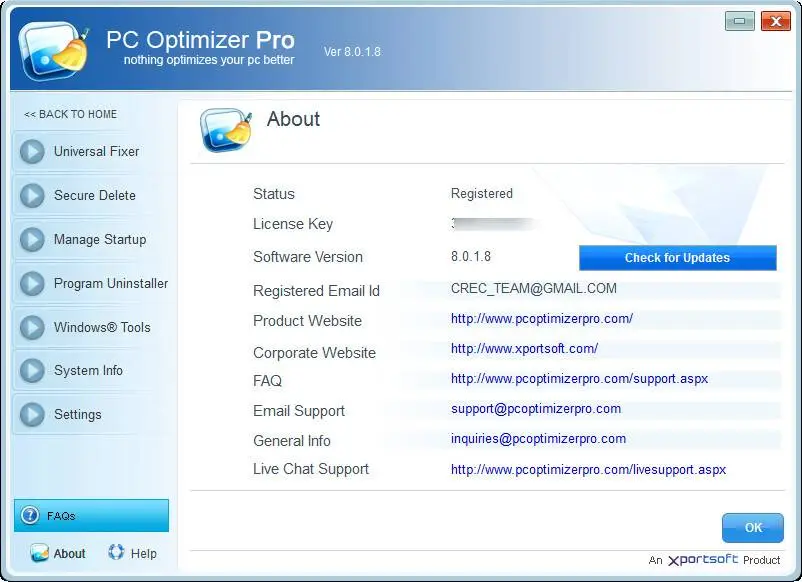Click the About page broom logo
The image size is (802, 582).
(226, 130)
